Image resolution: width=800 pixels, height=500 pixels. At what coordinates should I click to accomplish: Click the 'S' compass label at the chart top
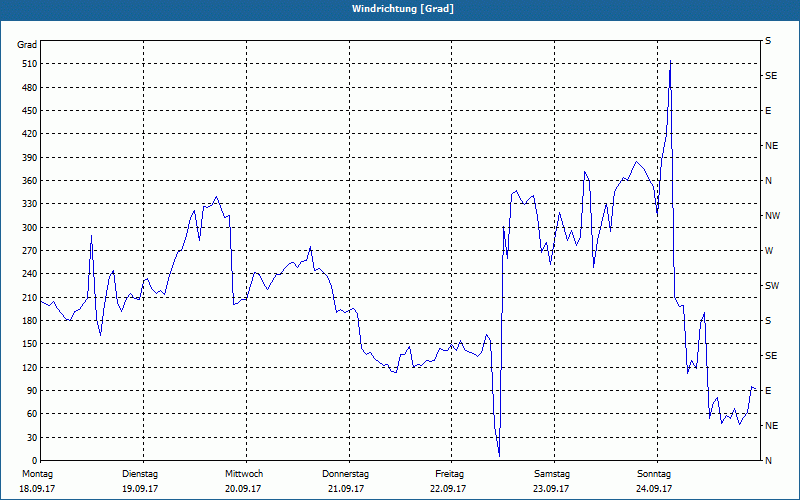coord(768,41)
